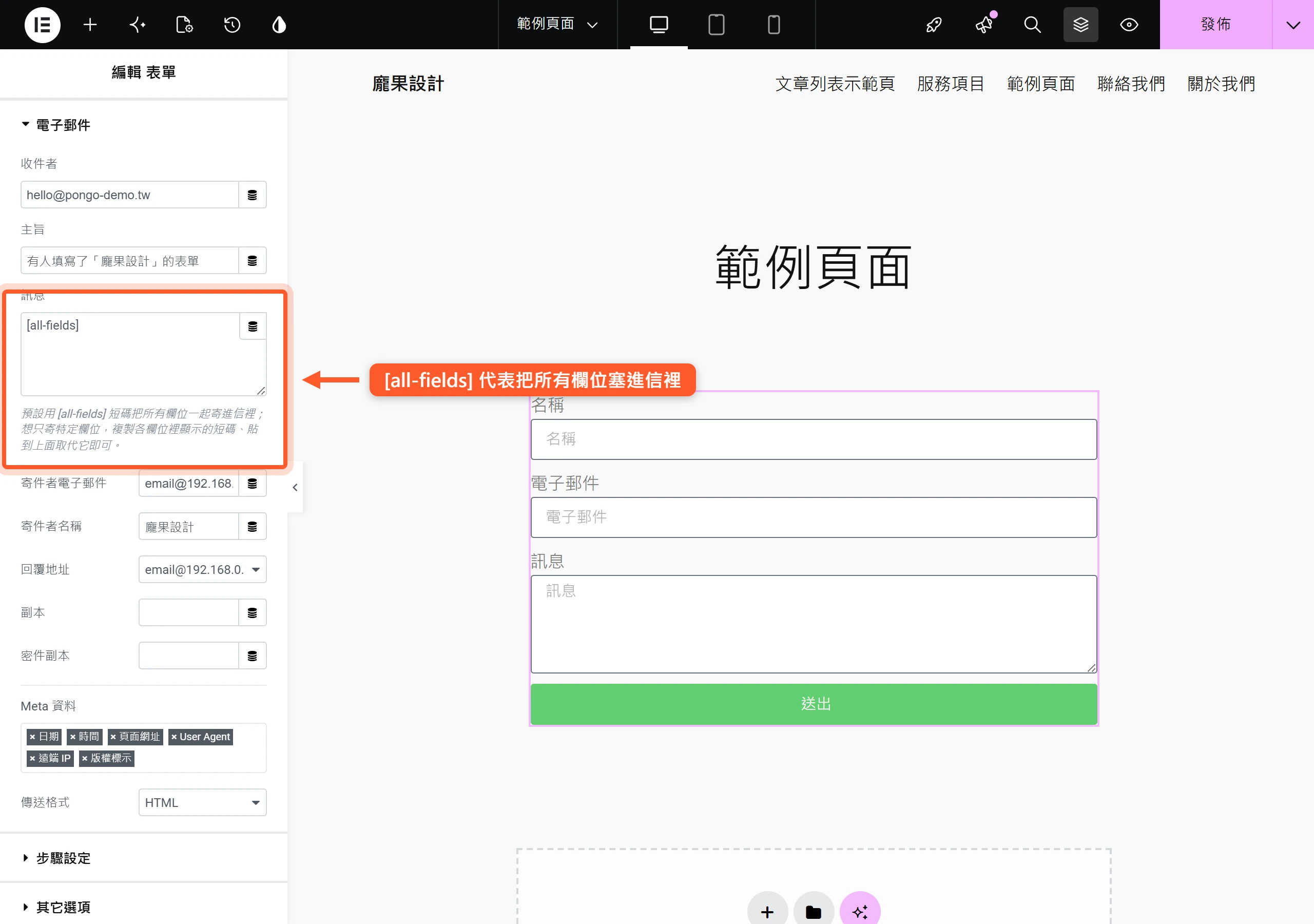Click dynamic tags icon in message textarea
1314x924 pixels.
coord(253,326)
